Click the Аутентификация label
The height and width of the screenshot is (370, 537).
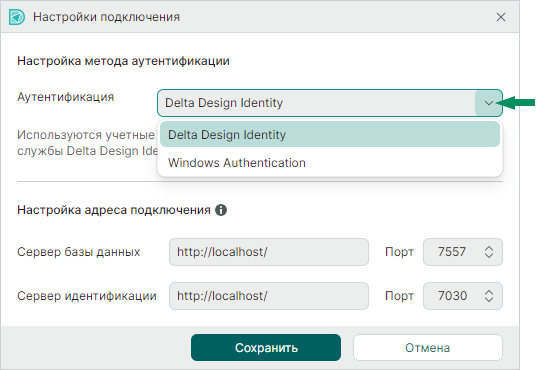(x=65, y=97)
